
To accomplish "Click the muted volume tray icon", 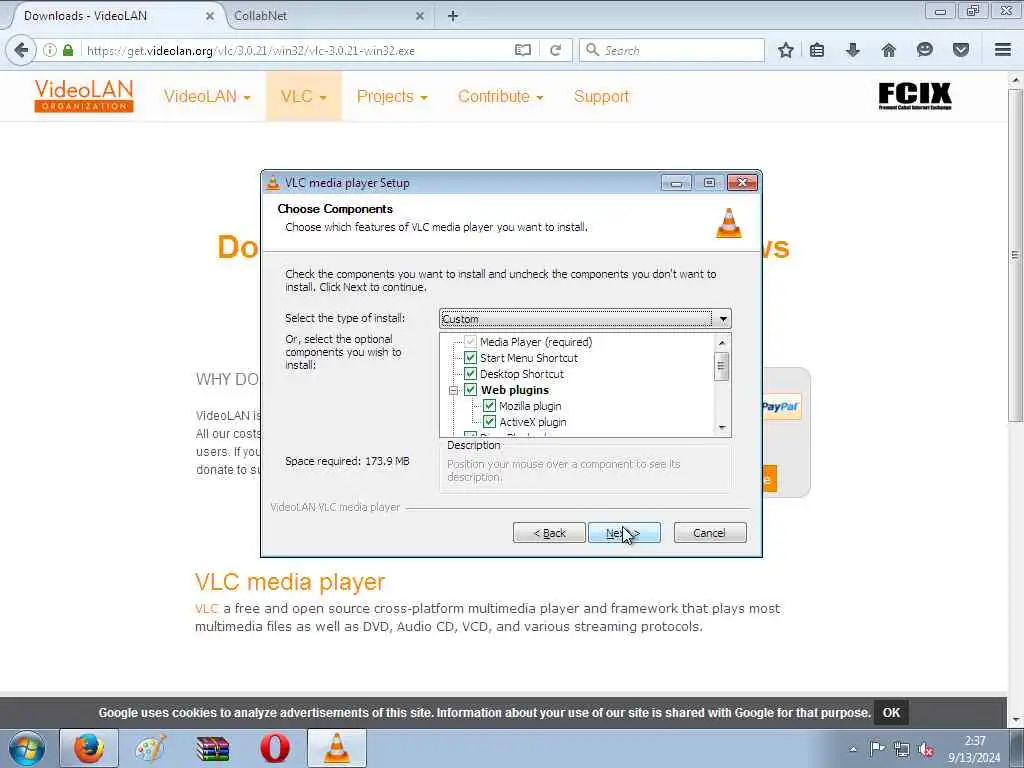I will click(925, 750).
